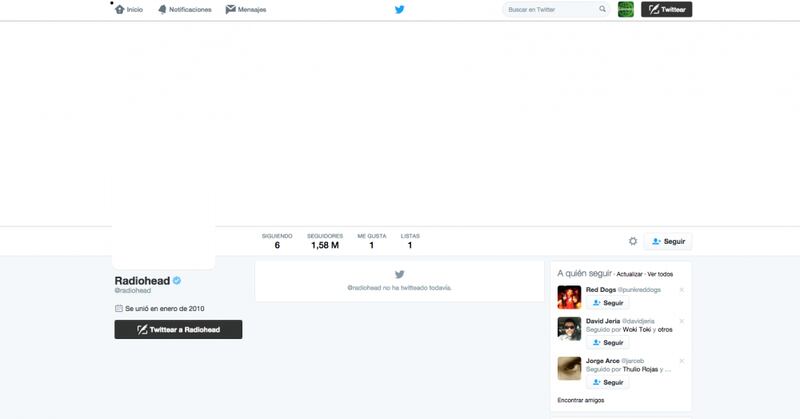
Task: Click the A quién seguir heading
Action: pyautogui.click(x=584, y=274)
